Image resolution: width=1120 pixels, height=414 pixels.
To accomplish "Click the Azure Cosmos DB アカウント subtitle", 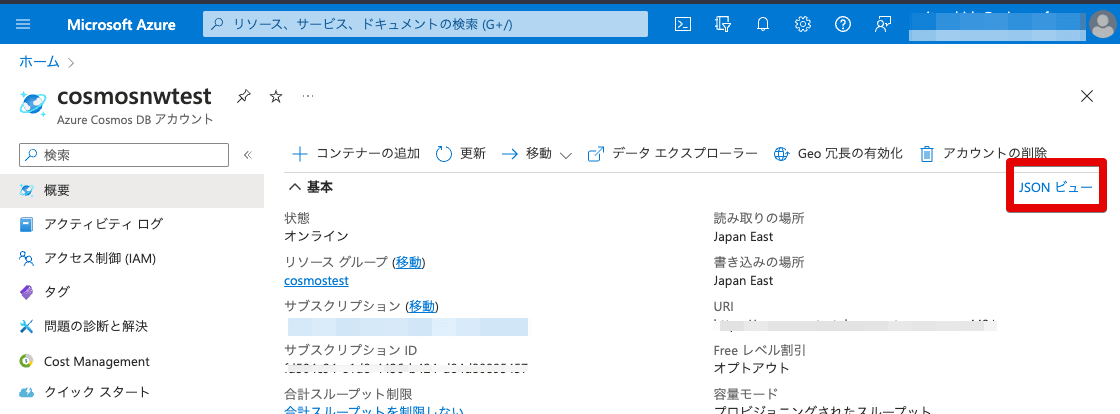I will pyautogui.click(x=135, y=119).
